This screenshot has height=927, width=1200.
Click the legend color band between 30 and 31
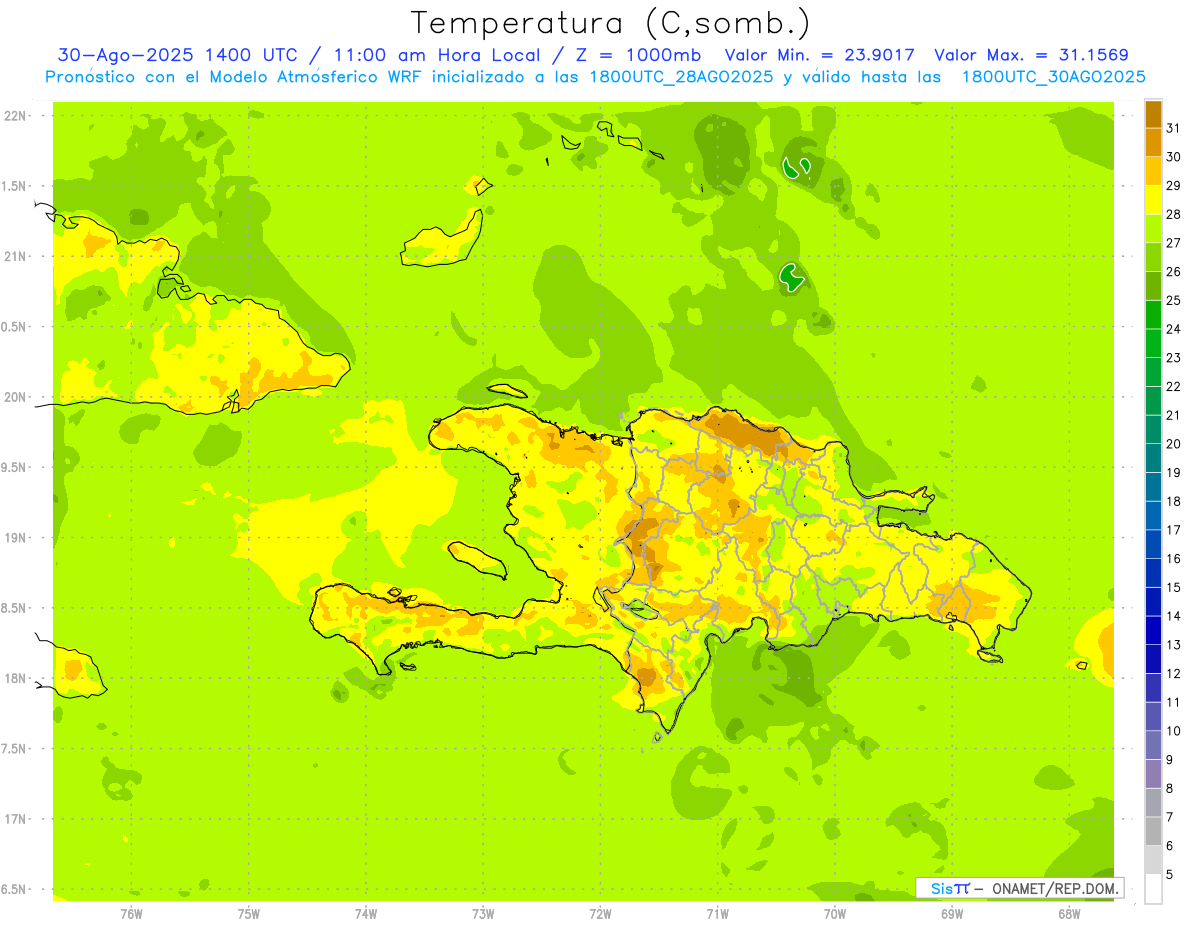1153,143
